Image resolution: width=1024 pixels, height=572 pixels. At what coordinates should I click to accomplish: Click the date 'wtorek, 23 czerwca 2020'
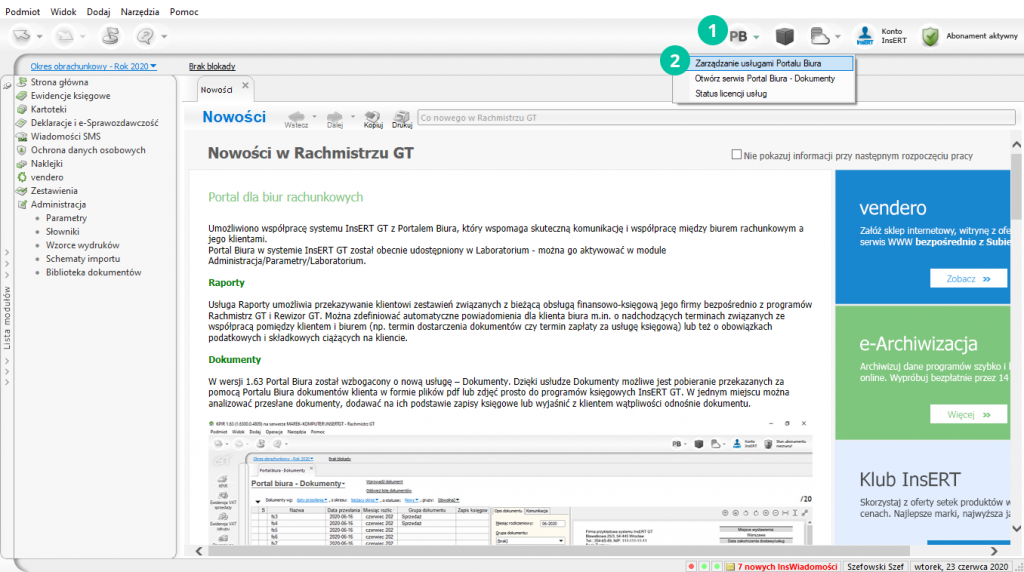(x=961, y=567)
